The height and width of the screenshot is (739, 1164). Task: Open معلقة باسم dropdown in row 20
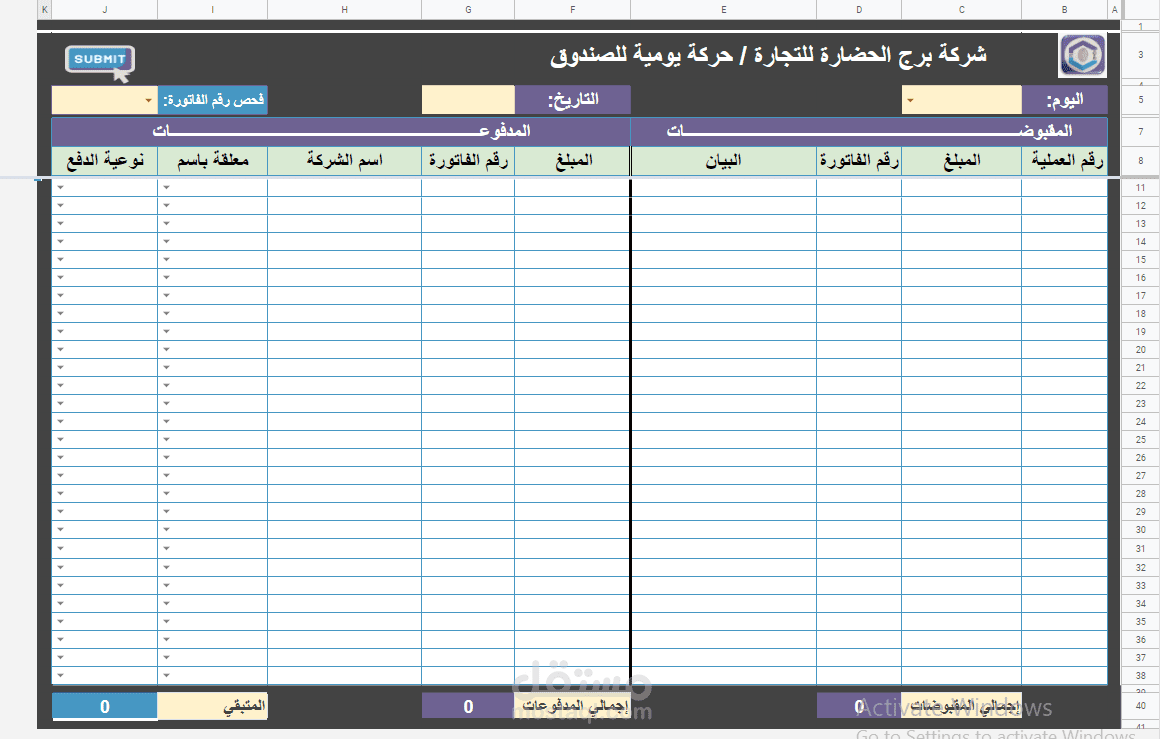point(166,349)
